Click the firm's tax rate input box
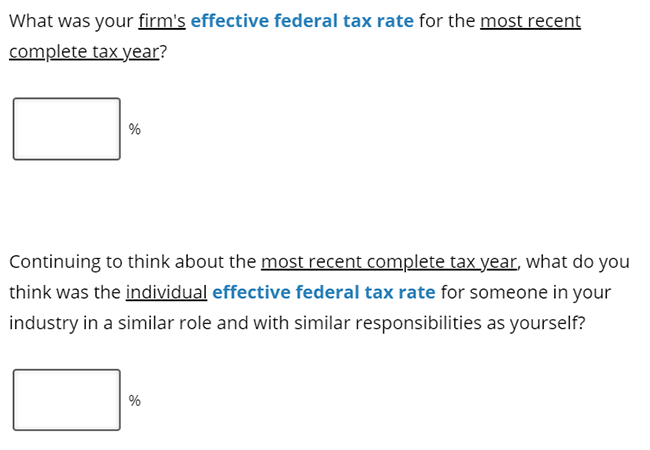This screenshot has height=450, width=650. coord(67,129)
